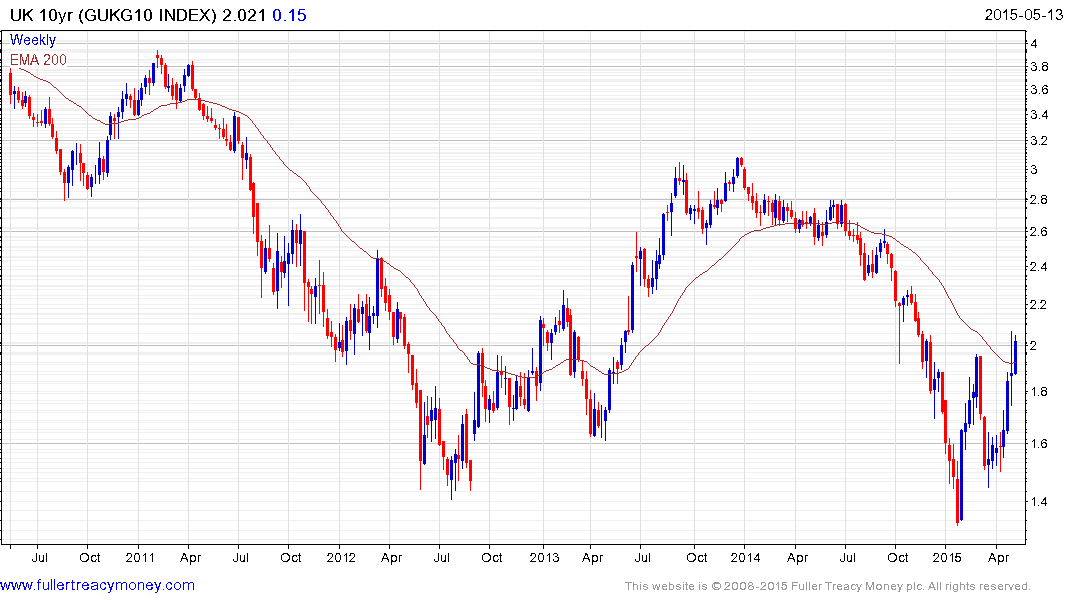Click the 1.8 yield axis label
Viewport: 1075px width, 600px height.
(x=1038, y=392)
